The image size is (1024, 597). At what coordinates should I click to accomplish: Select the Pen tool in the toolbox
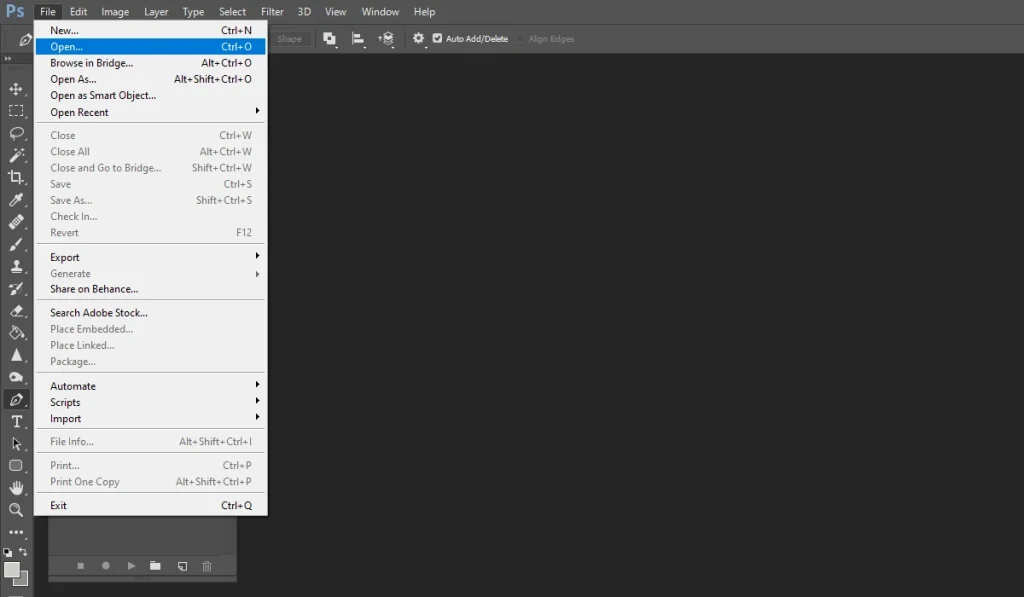point(16,400)
